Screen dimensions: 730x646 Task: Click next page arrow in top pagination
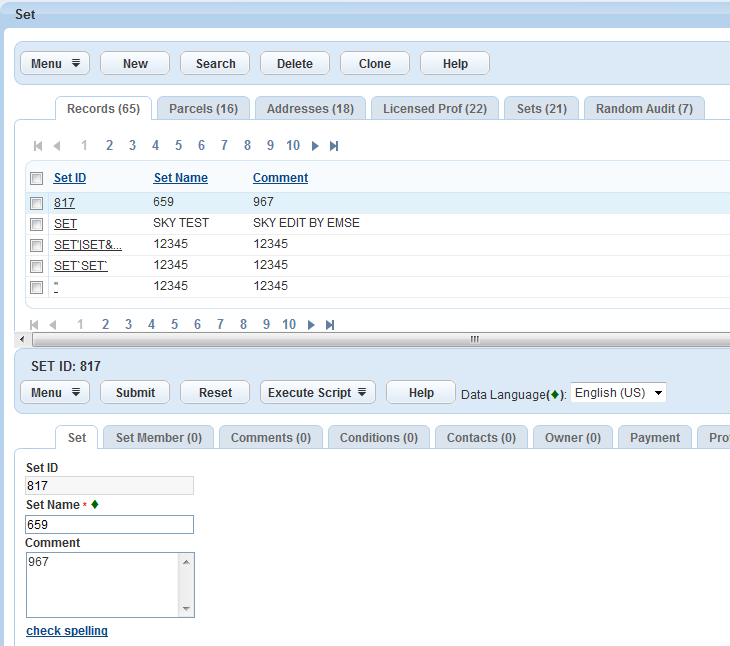315,146
